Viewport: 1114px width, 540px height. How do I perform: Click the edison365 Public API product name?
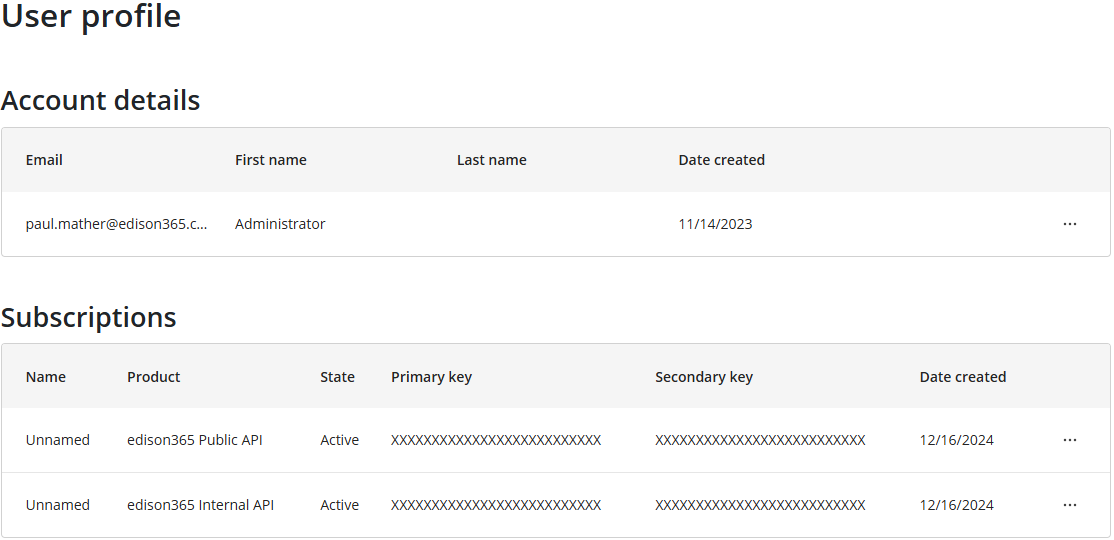tap(195, 440)
